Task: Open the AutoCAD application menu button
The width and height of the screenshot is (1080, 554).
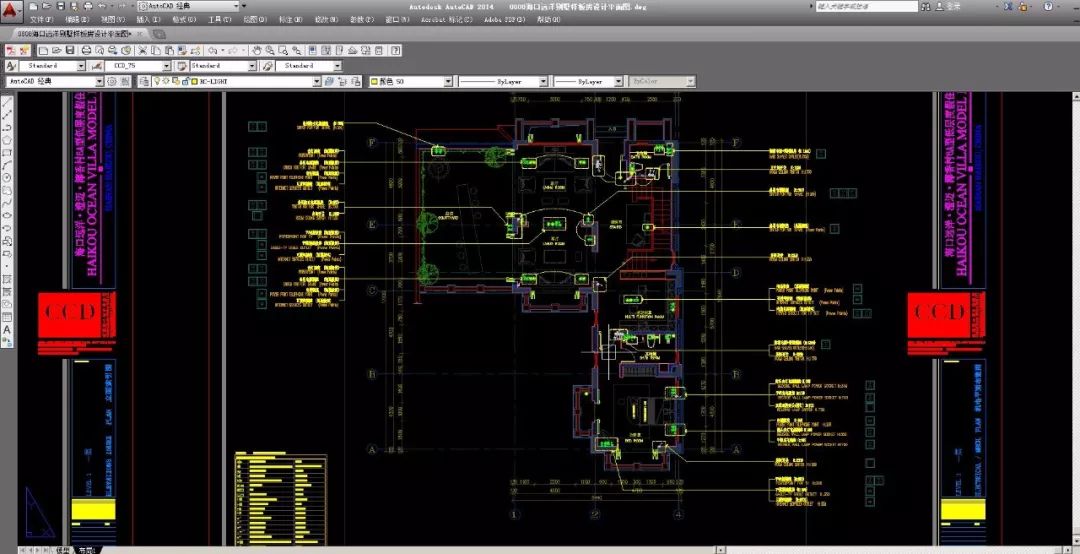Action: 9,7
